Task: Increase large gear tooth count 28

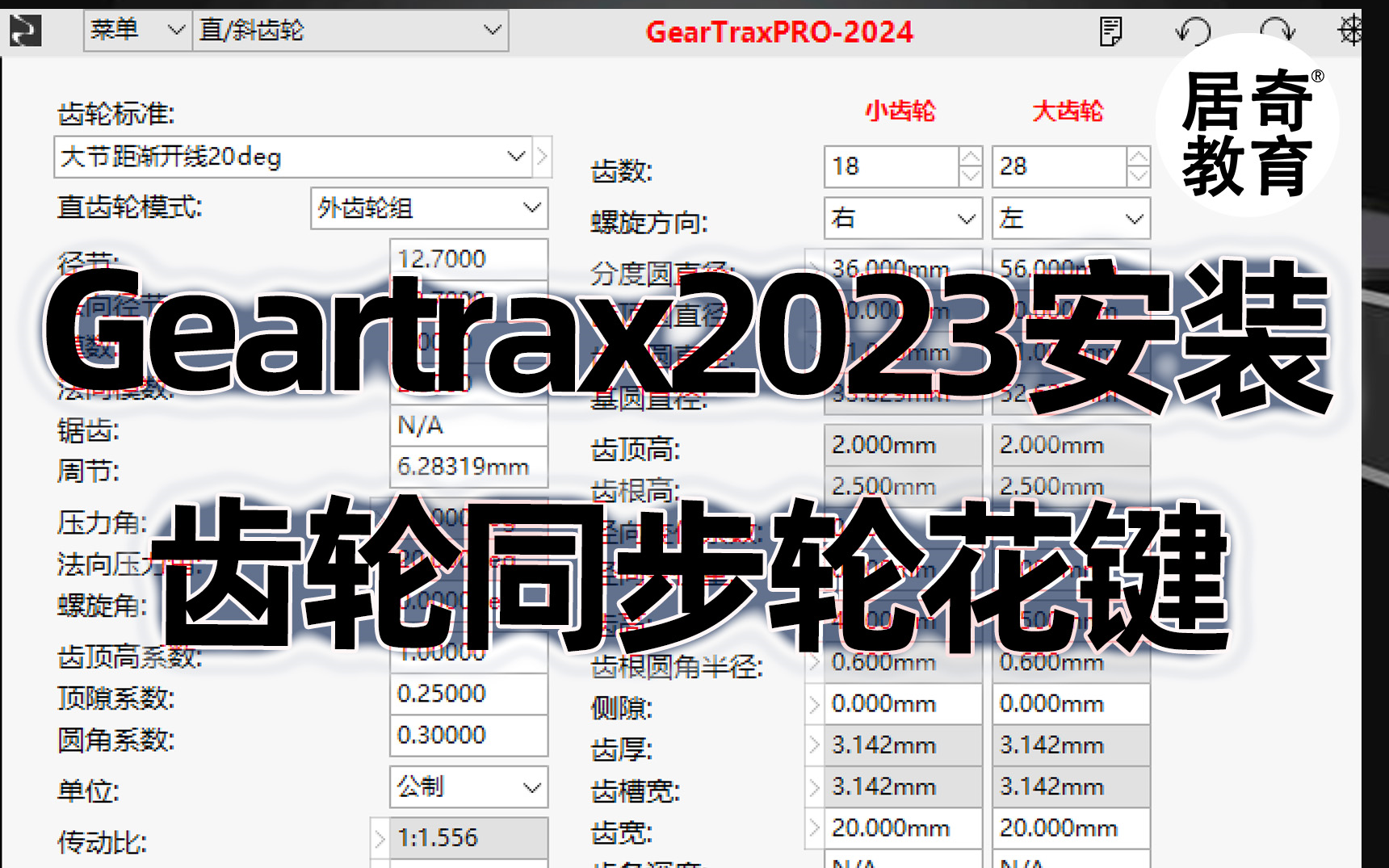Action: [1139, 156]
